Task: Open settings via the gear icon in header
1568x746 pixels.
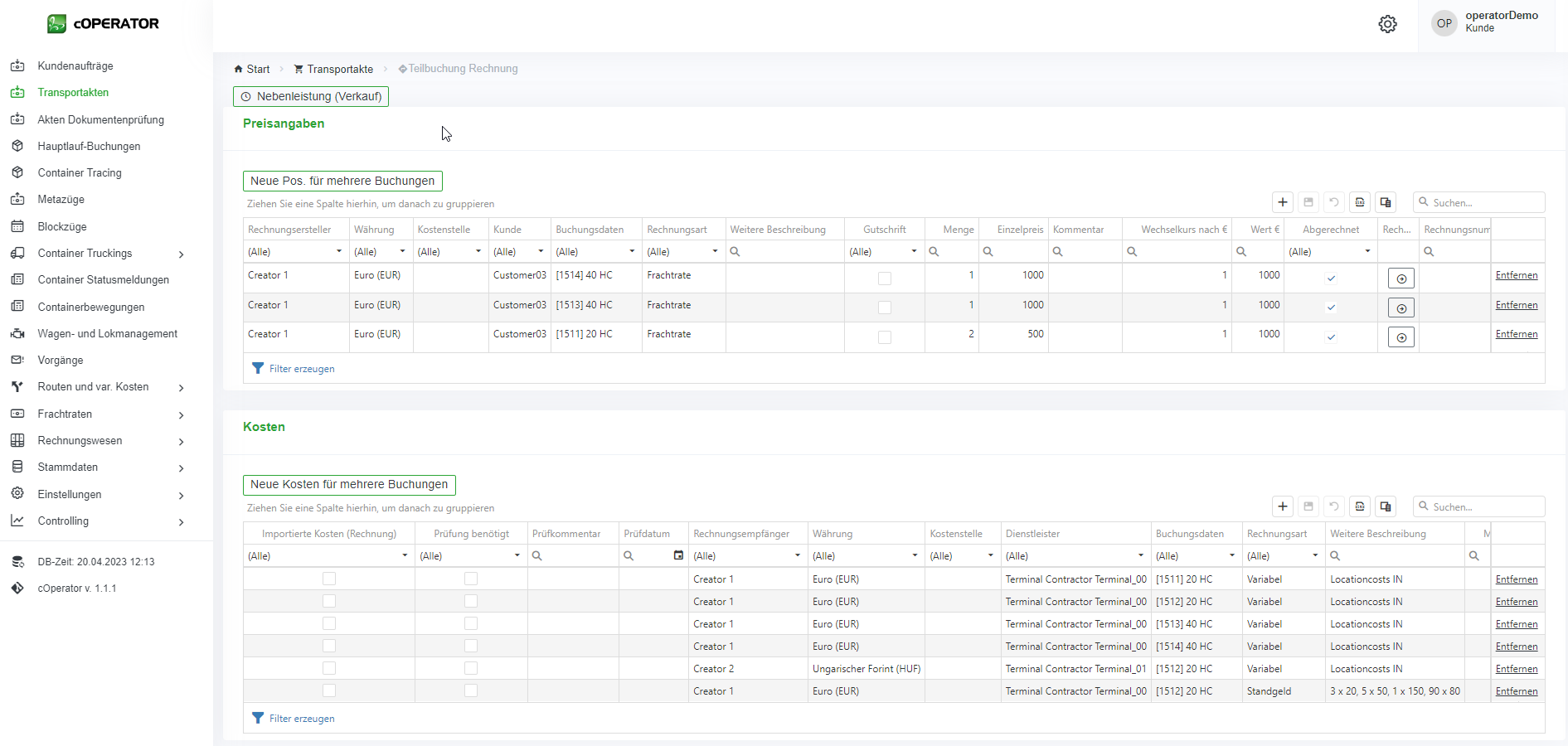Action: [1387, 24]
